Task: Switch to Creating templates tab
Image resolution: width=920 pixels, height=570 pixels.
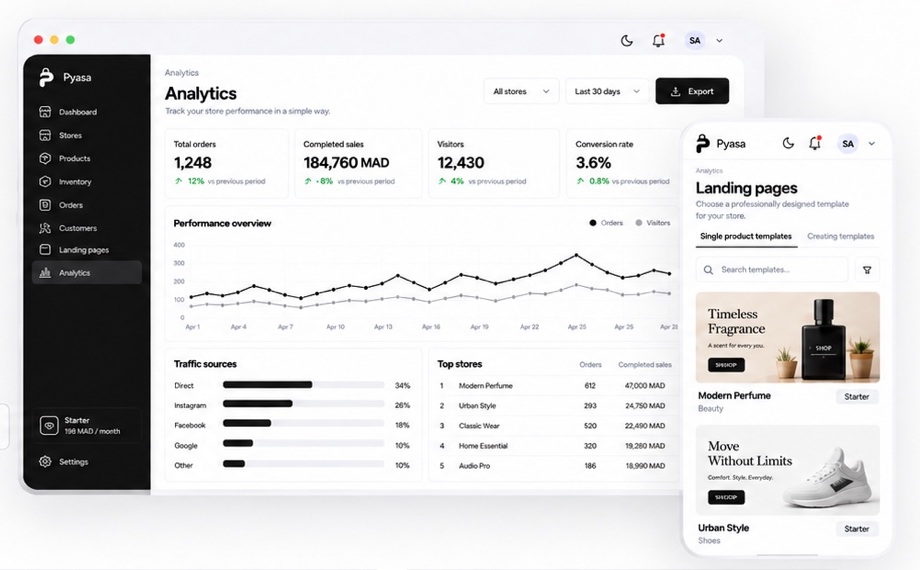Action: pyautogui.click(x=840, y=236)
